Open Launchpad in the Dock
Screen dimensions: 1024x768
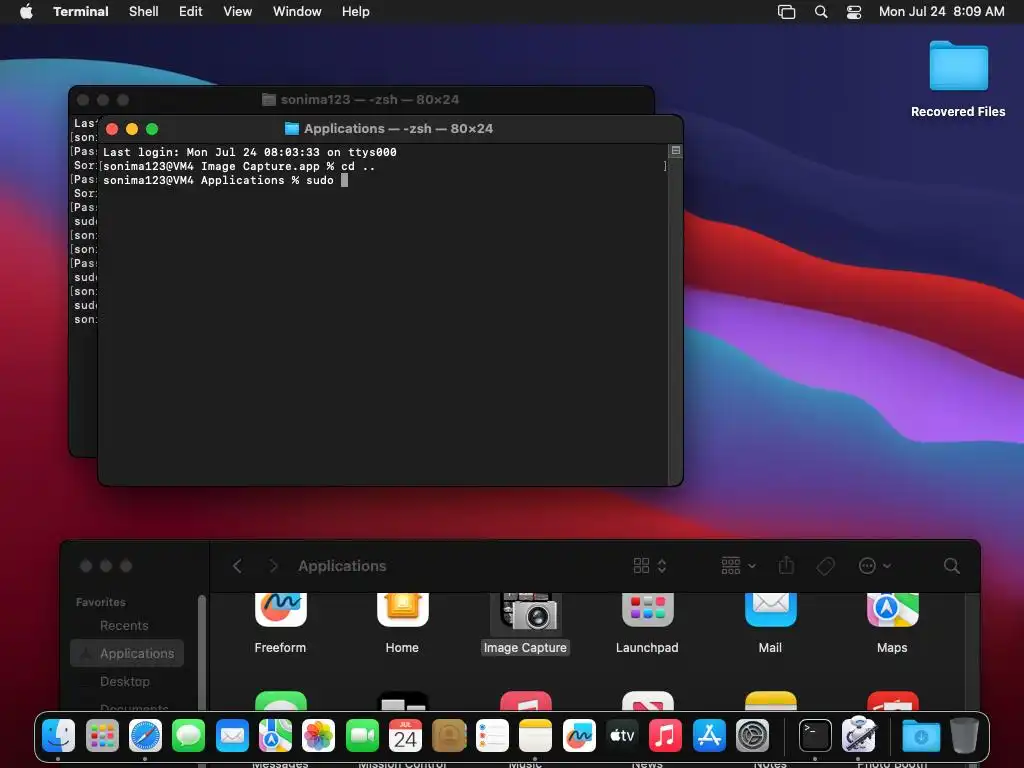click(102, 735)
